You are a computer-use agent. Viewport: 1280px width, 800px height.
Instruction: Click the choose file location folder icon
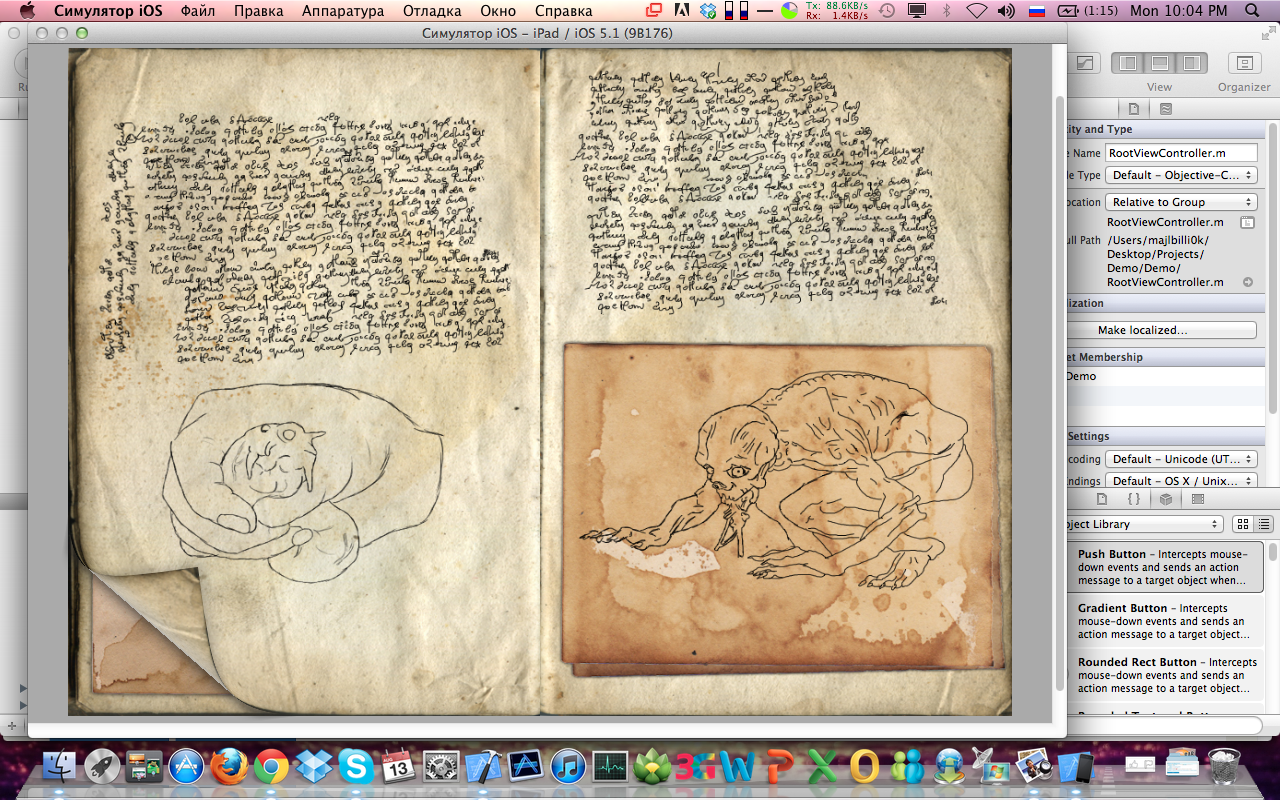(1247, 222)
